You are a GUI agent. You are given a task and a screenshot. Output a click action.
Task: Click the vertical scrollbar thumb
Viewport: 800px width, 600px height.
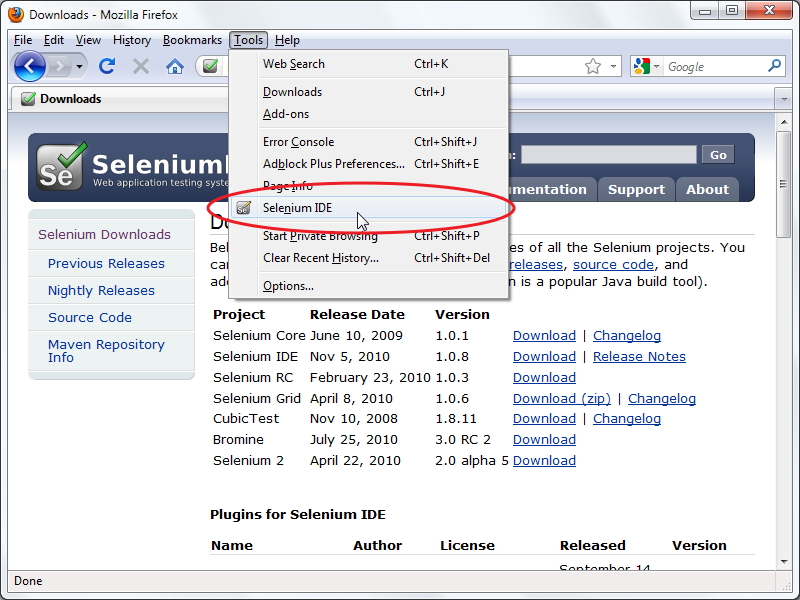784,184
